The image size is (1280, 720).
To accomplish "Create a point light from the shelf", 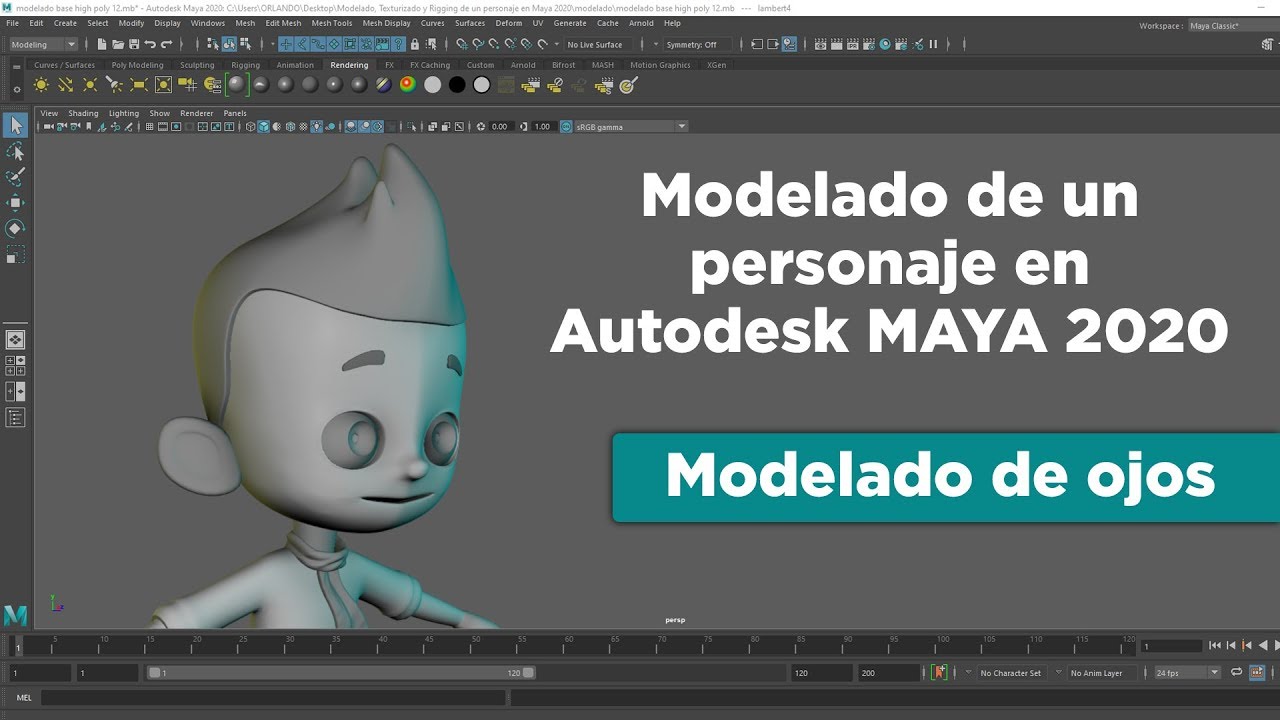I will [90, 85].
